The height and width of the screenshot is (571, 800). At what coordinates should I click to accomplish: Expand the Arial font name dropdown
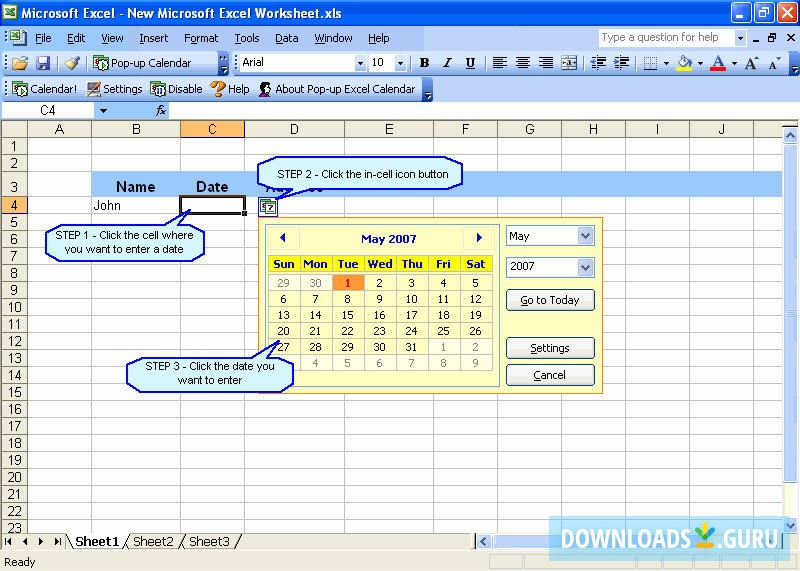(x=360, y=63)
